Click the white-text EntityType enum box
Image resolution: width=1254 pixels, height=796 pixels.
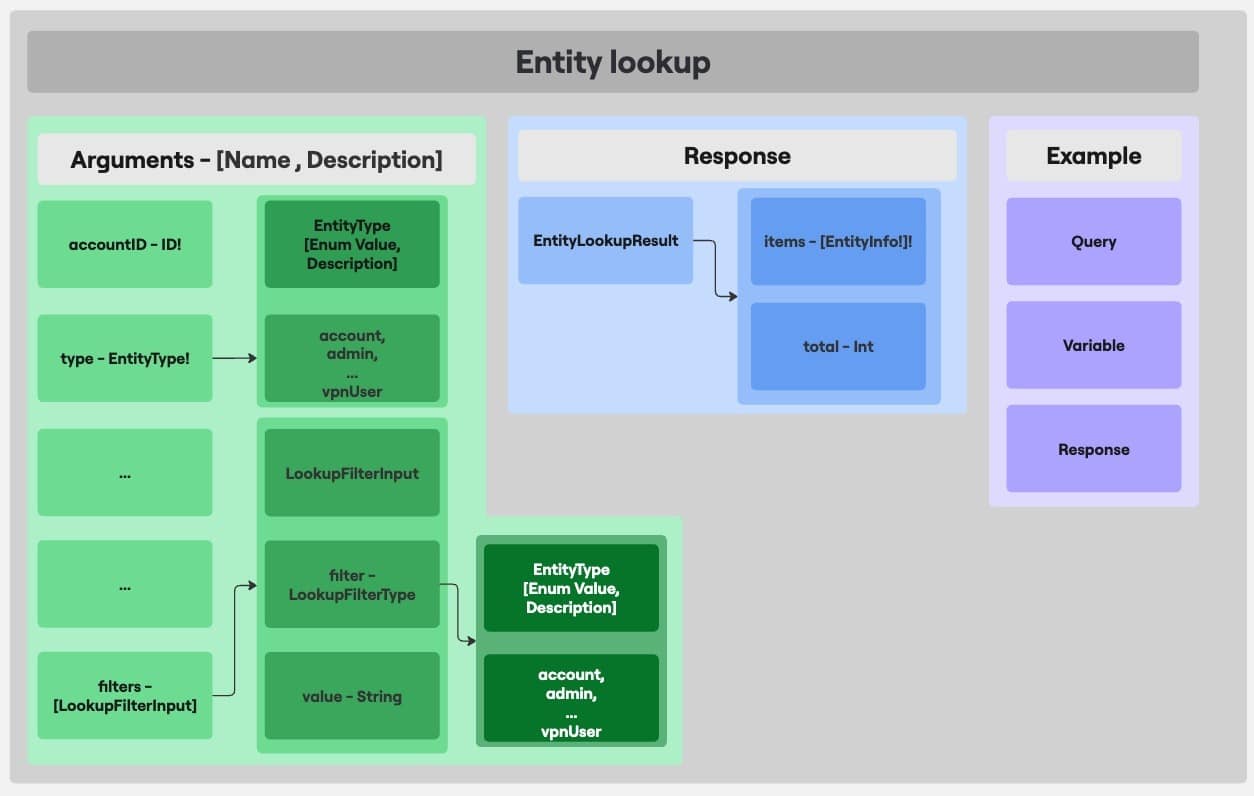(x=571, y=588)
